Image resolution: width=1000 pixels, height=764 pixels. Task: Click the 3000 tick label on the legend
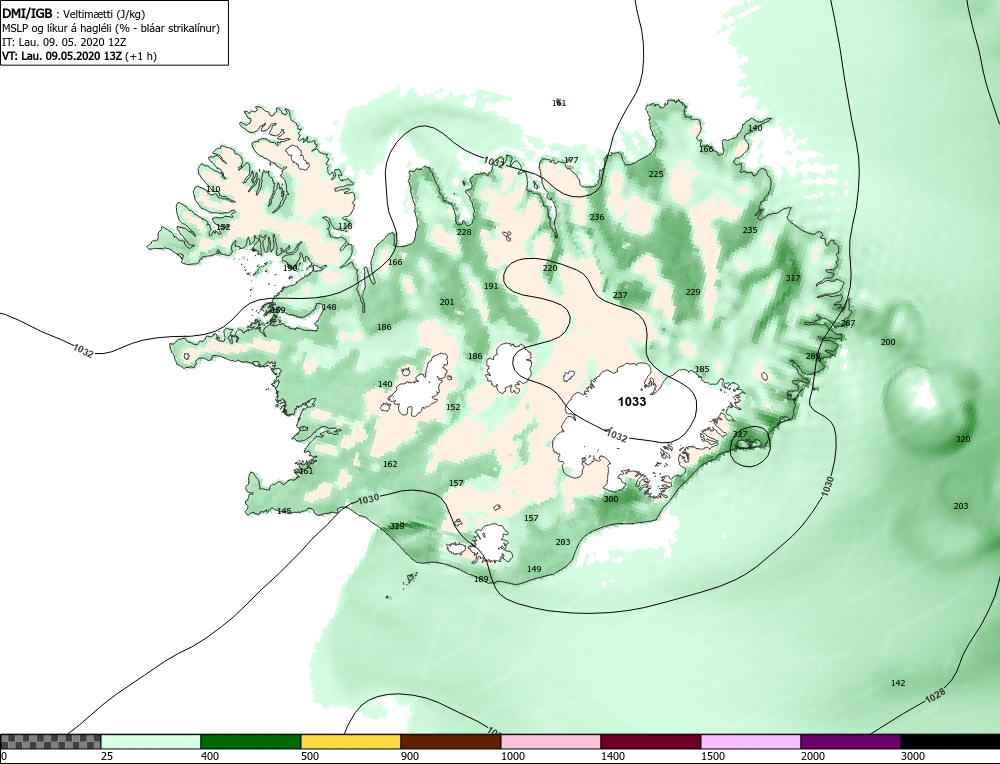pos(913,756)
